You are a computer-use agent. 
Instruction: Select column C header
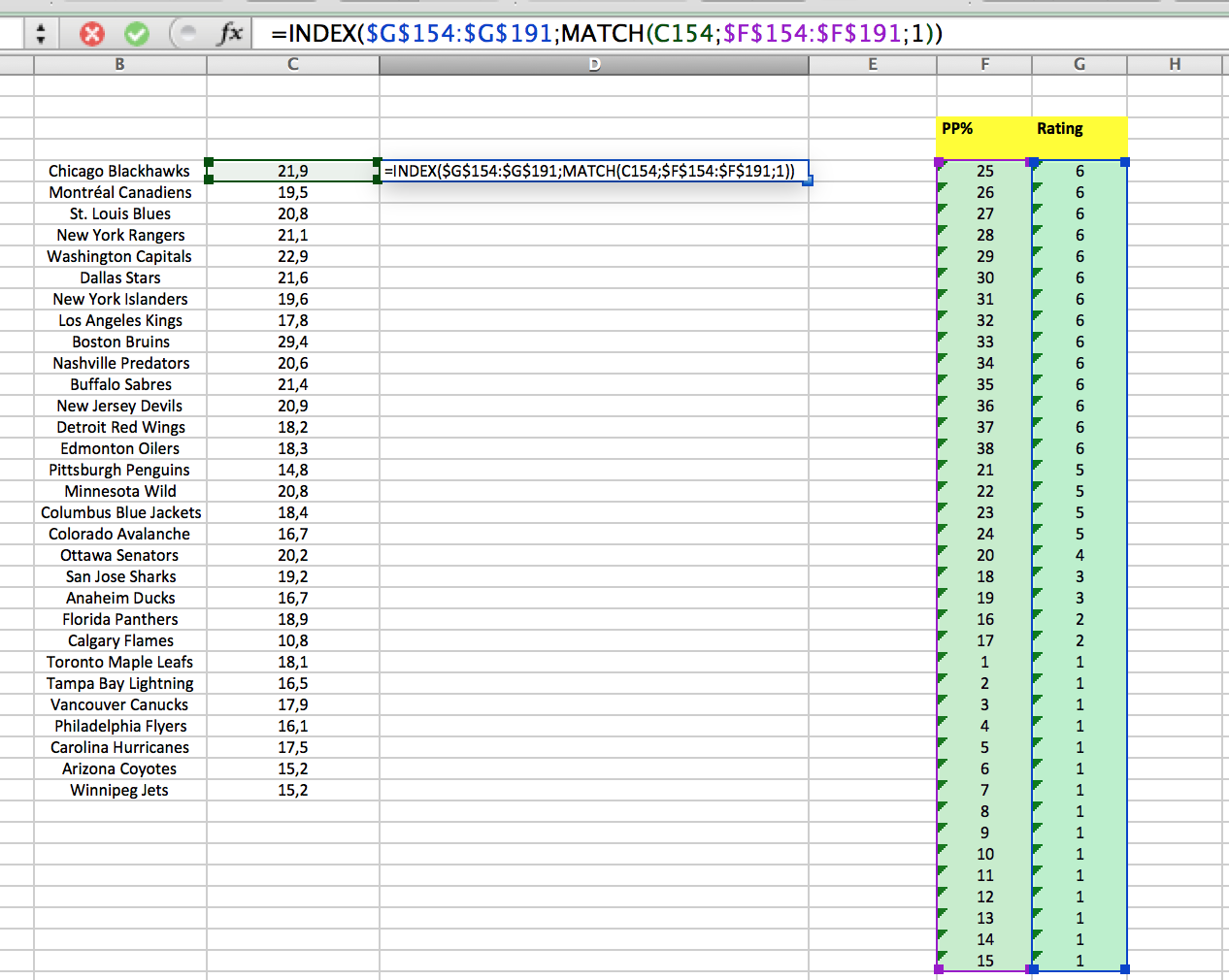coord(292,64)
